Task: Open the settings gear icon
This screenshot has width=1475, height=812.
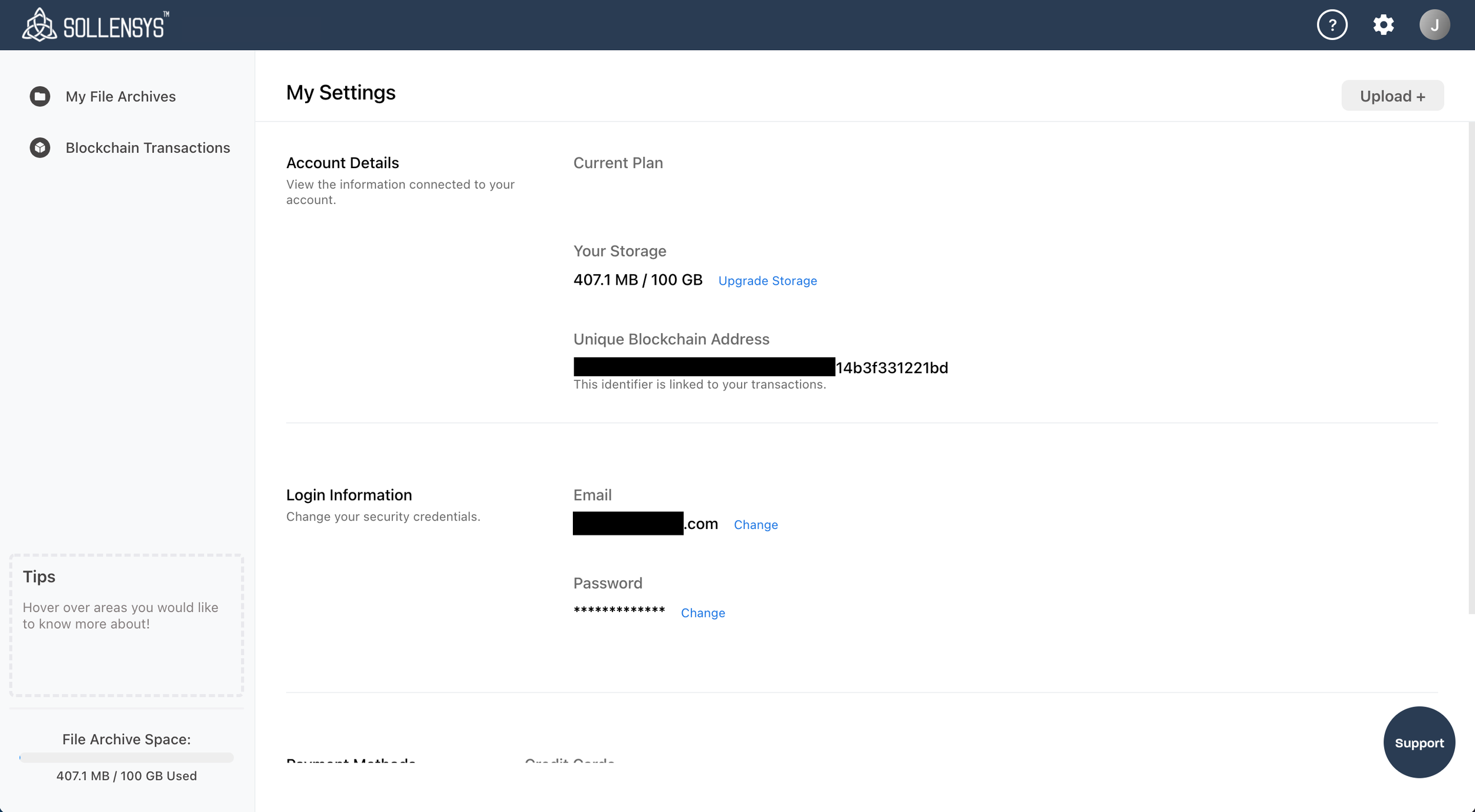Action: [x=1383, y=25]
